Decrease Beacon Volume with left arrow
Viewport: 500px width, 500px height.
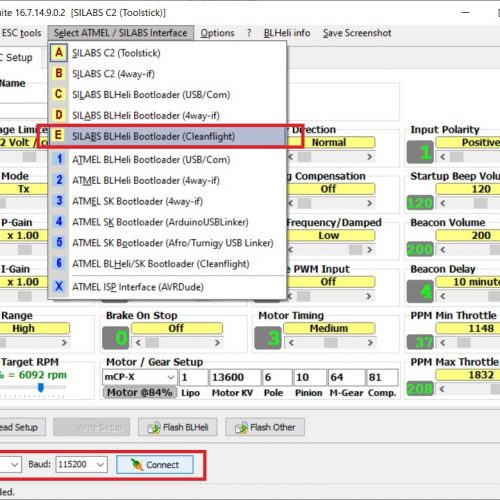443,250
